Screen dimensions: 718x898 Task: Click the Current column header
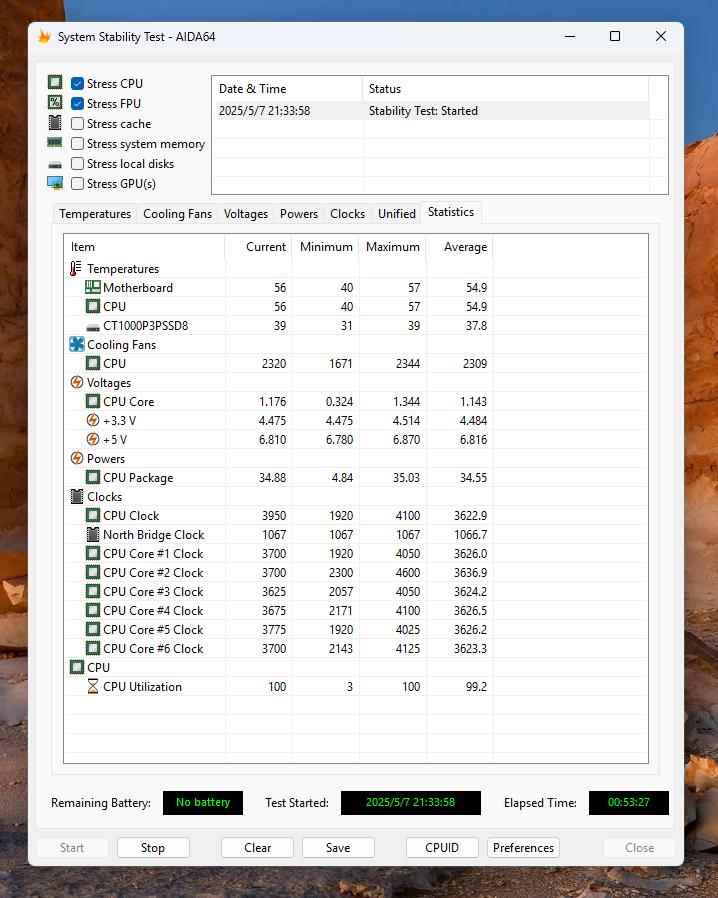(258, 247)
